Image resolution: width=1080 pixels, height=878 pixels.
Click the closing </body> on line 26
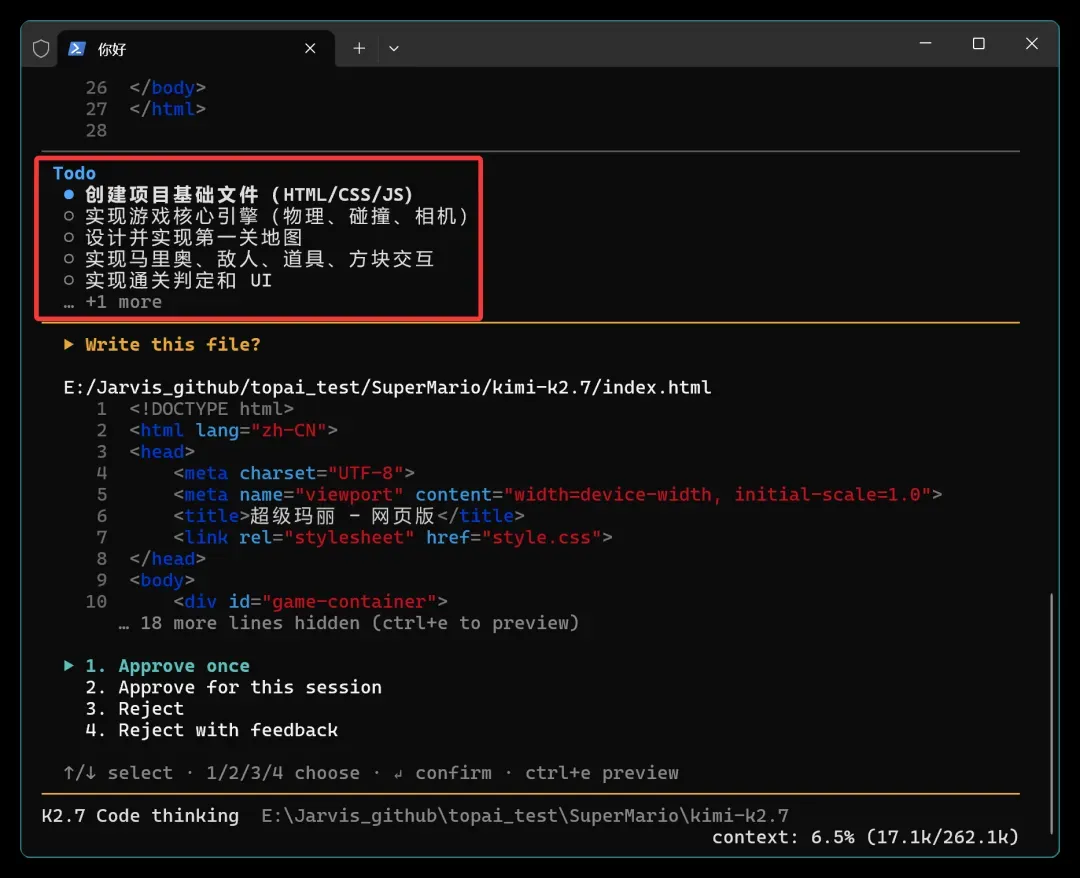point(167,87)
